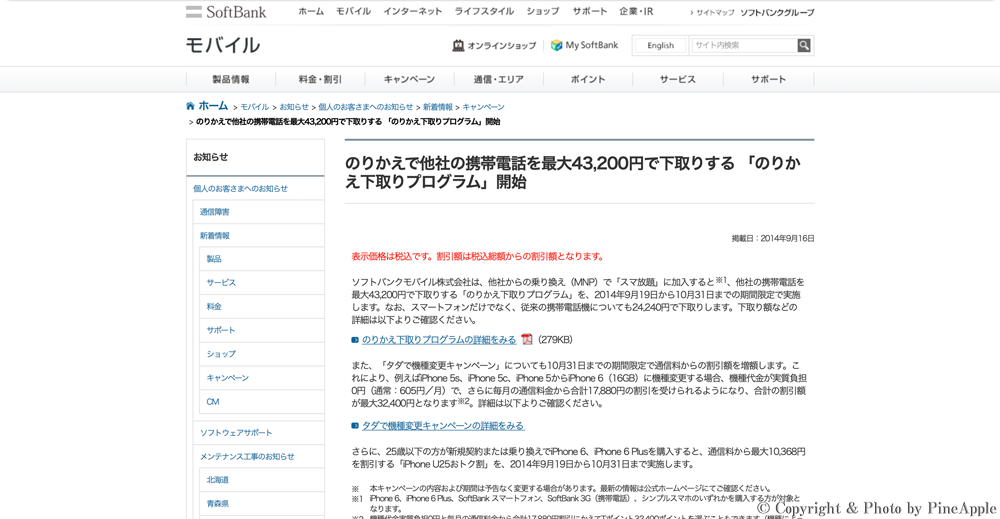This screenshot has width=1000, height=519.
Task: Click the サイト内検索 search field
Action: click(743, 45)
